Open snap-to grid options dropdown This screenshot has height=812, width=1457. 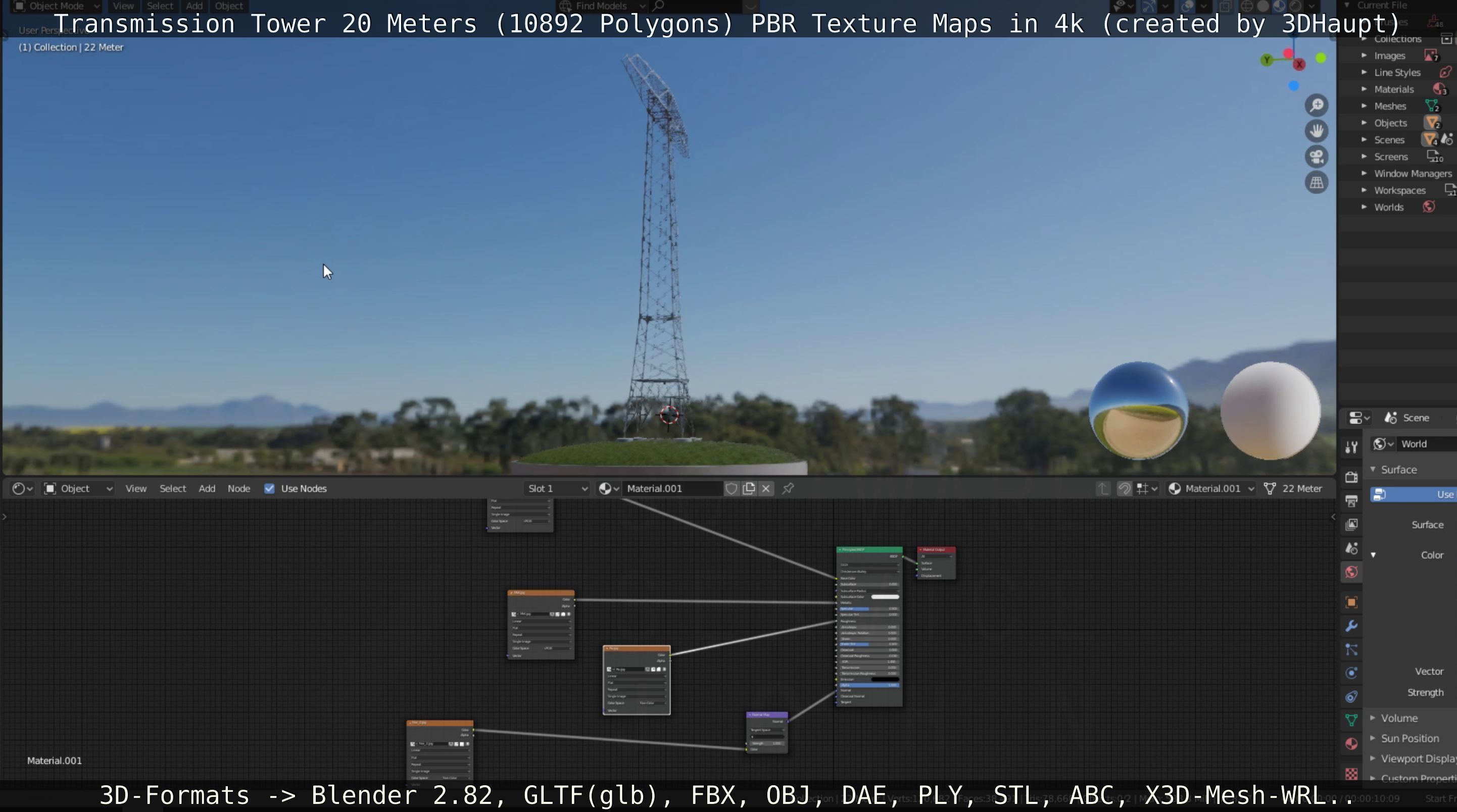(1147, 488)
